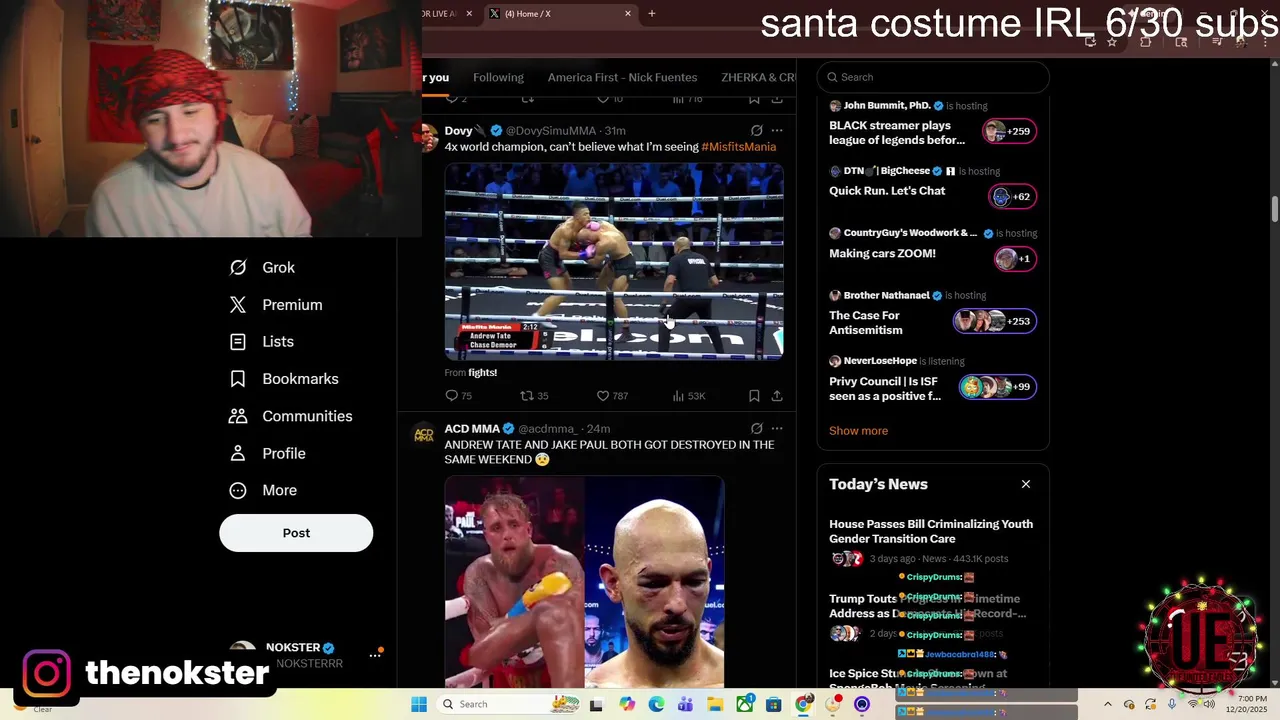Image resolution: width=1280 pixels, height=720 pixels.
Task: Open account options next to NOKSTER
Action: 375,655
